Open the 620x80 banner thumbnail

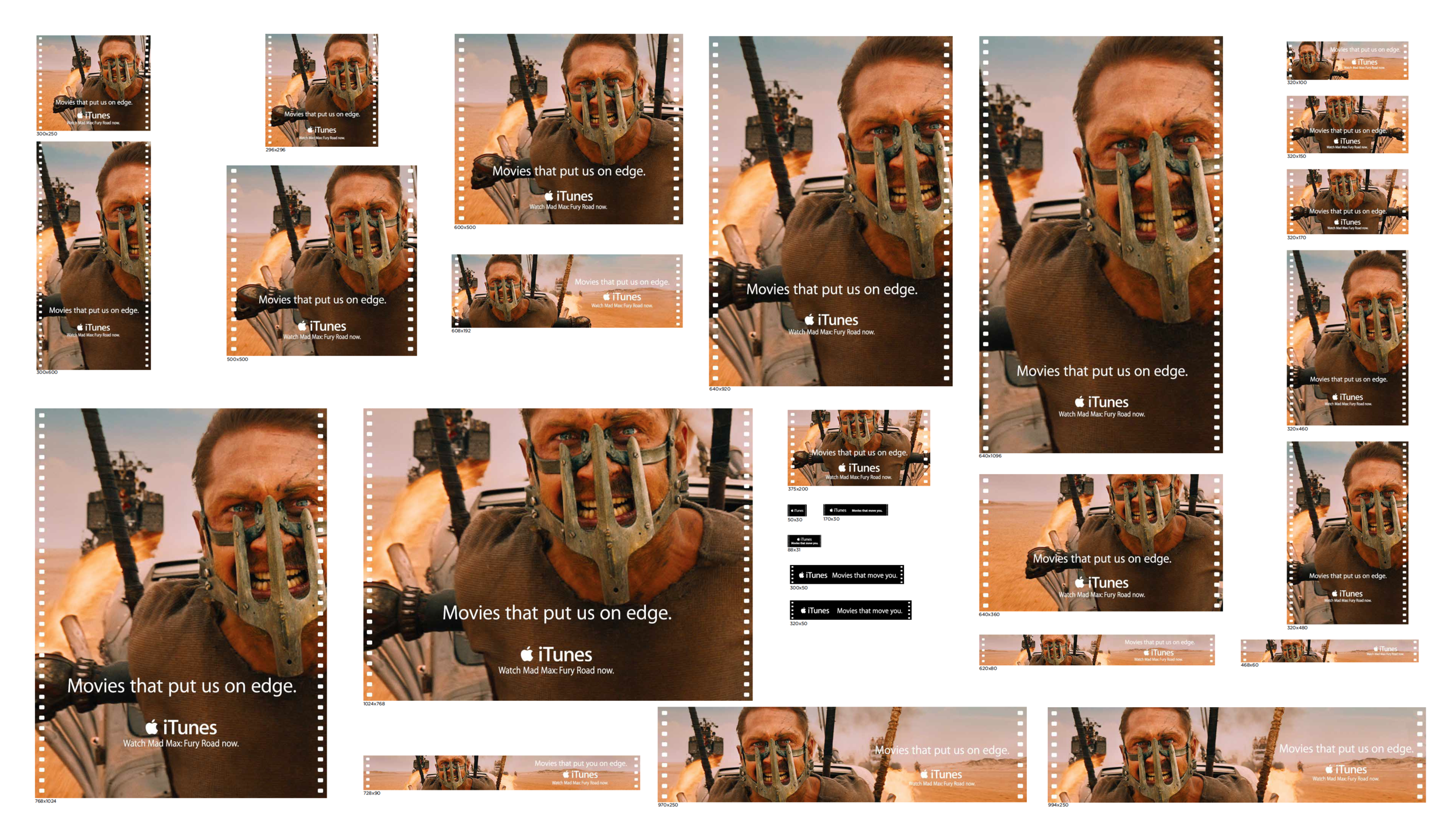(1096, 649)
